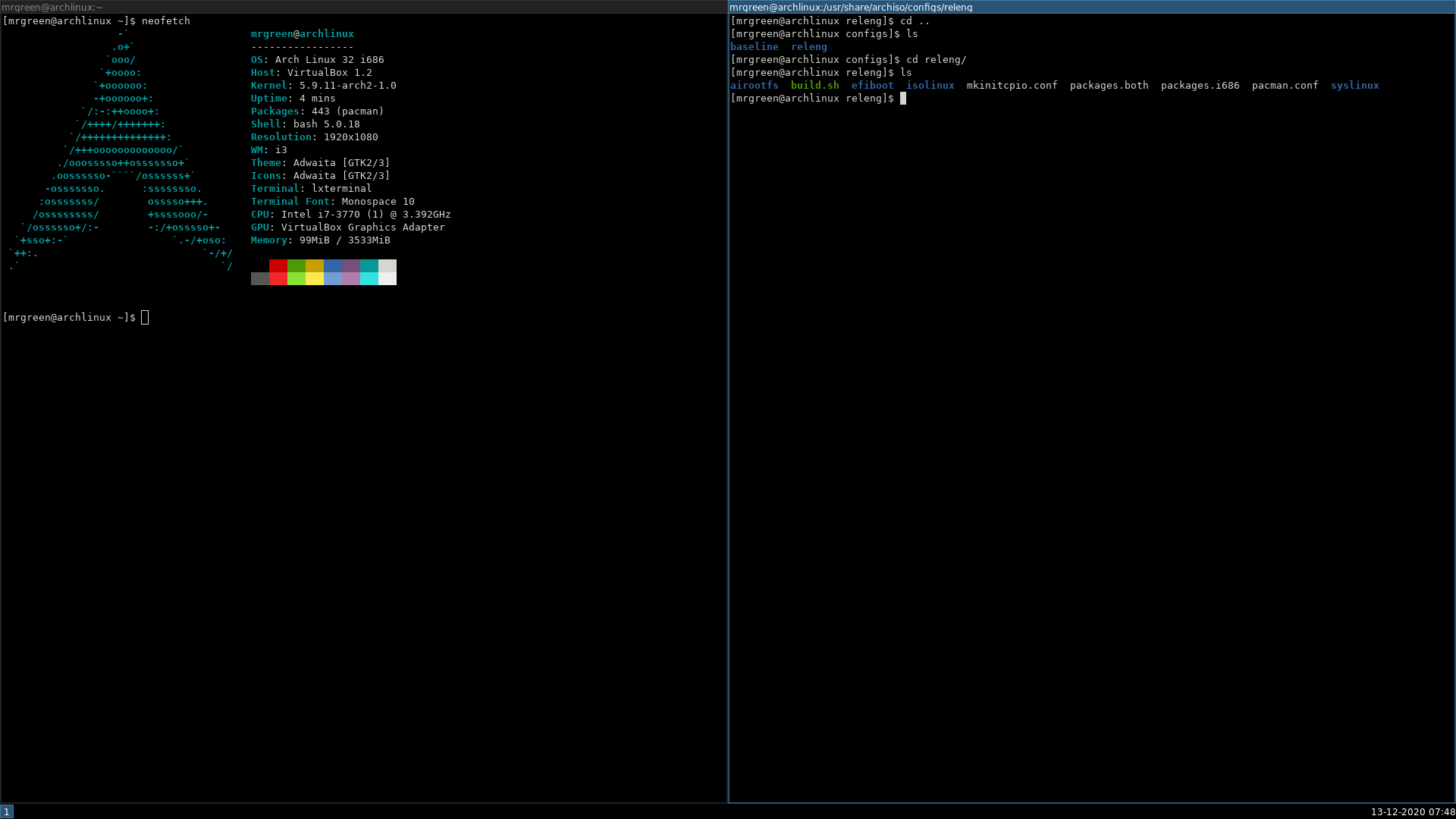Click the Shell line bash 5.0.18

click(x=306, y=124)
